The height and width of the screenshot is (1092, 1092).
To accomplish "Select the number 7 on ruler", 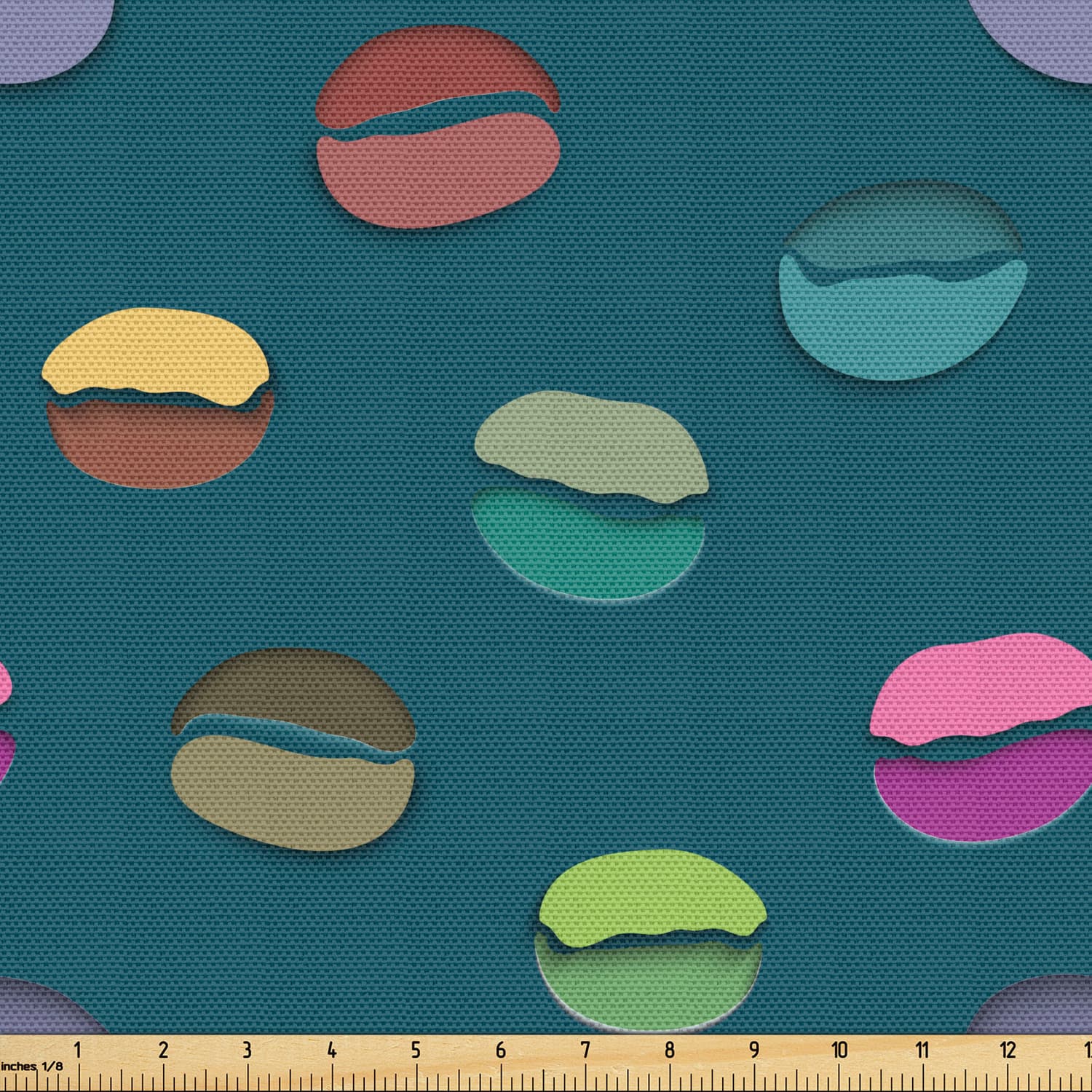I will pyautogui.click(x=585, y=1050).
